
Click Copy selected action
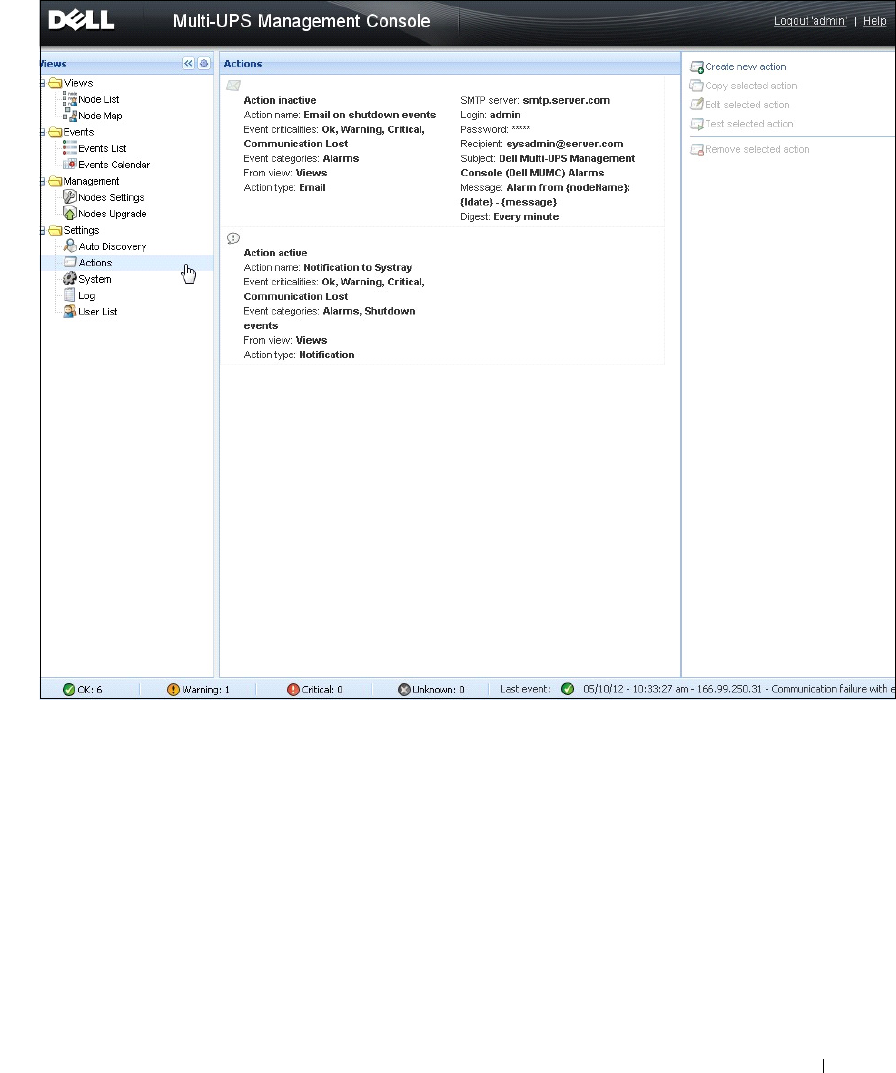pyautogui.click(x=751, y=86)
